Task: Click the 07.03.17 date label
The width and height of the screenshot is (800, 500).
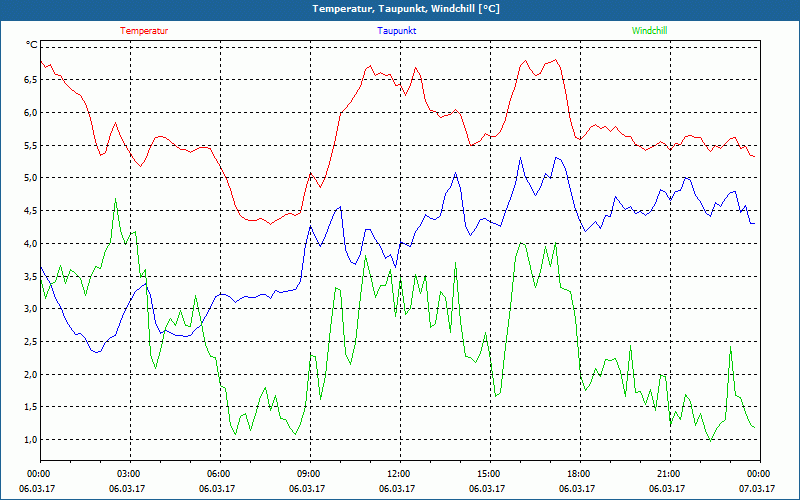Action: [757, 488]
